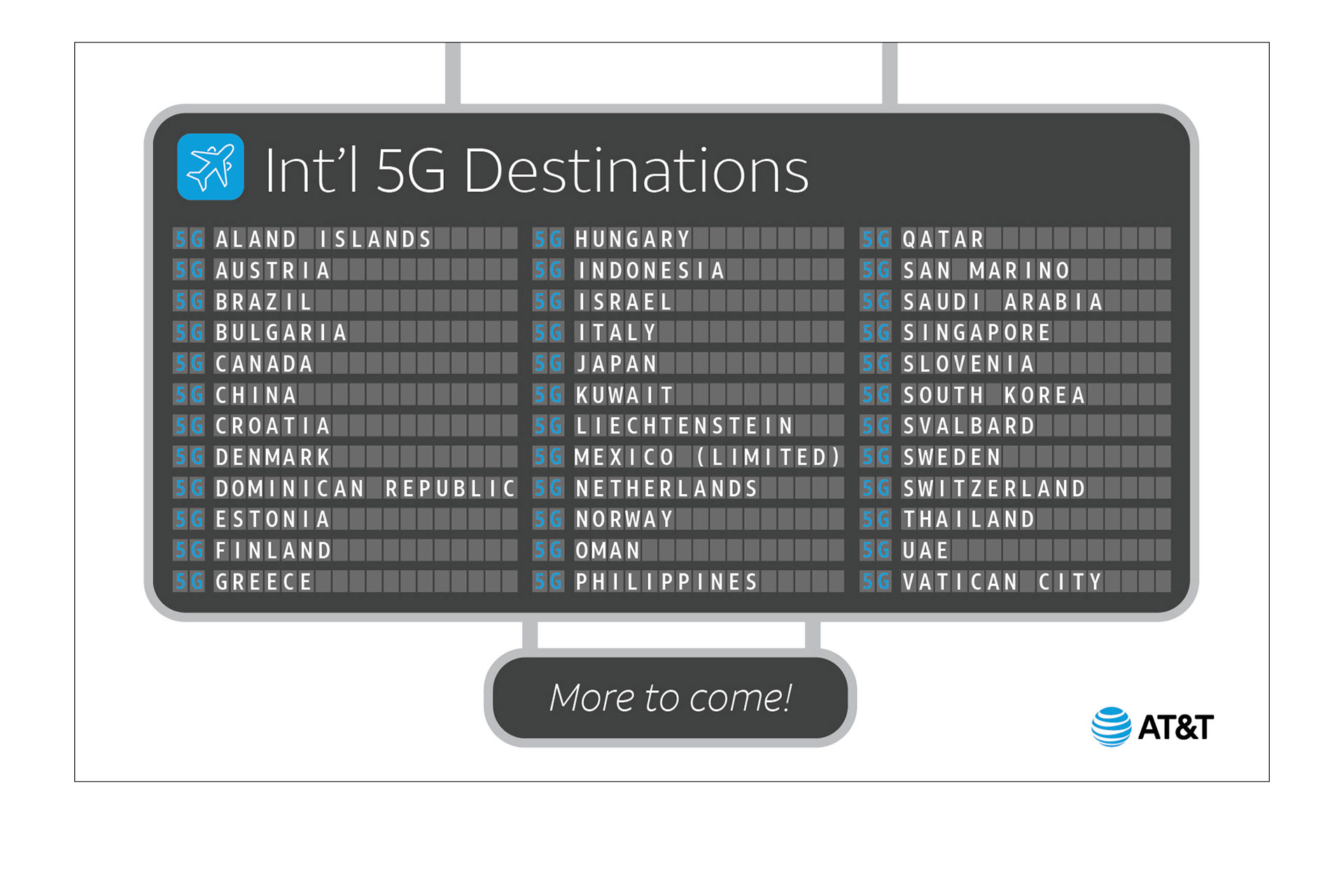The image size is (1344, 896).
Task: Select the Dominican Republic row
Action: [x=345, y=488]
